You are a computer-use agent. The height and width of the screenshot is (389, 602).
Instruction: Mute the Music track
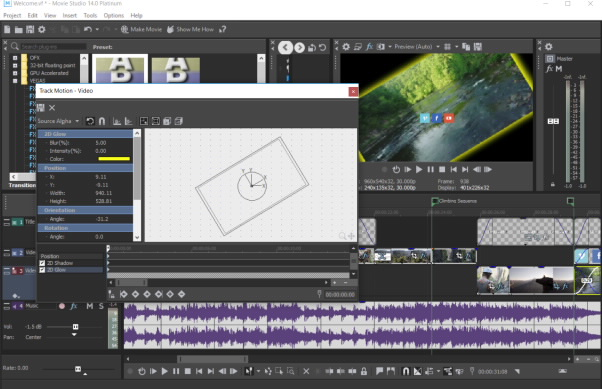point(89,306)
